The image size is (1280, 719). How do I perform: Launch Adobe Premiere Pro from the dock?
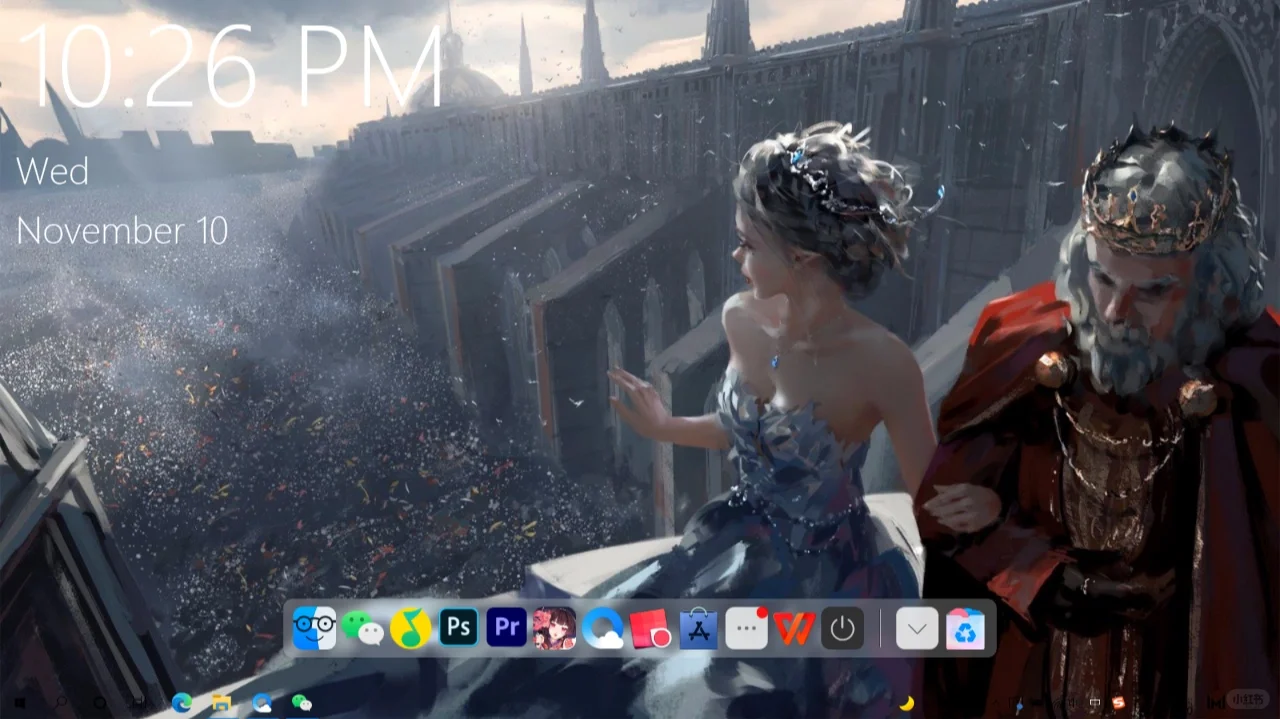tap(506, 628)
